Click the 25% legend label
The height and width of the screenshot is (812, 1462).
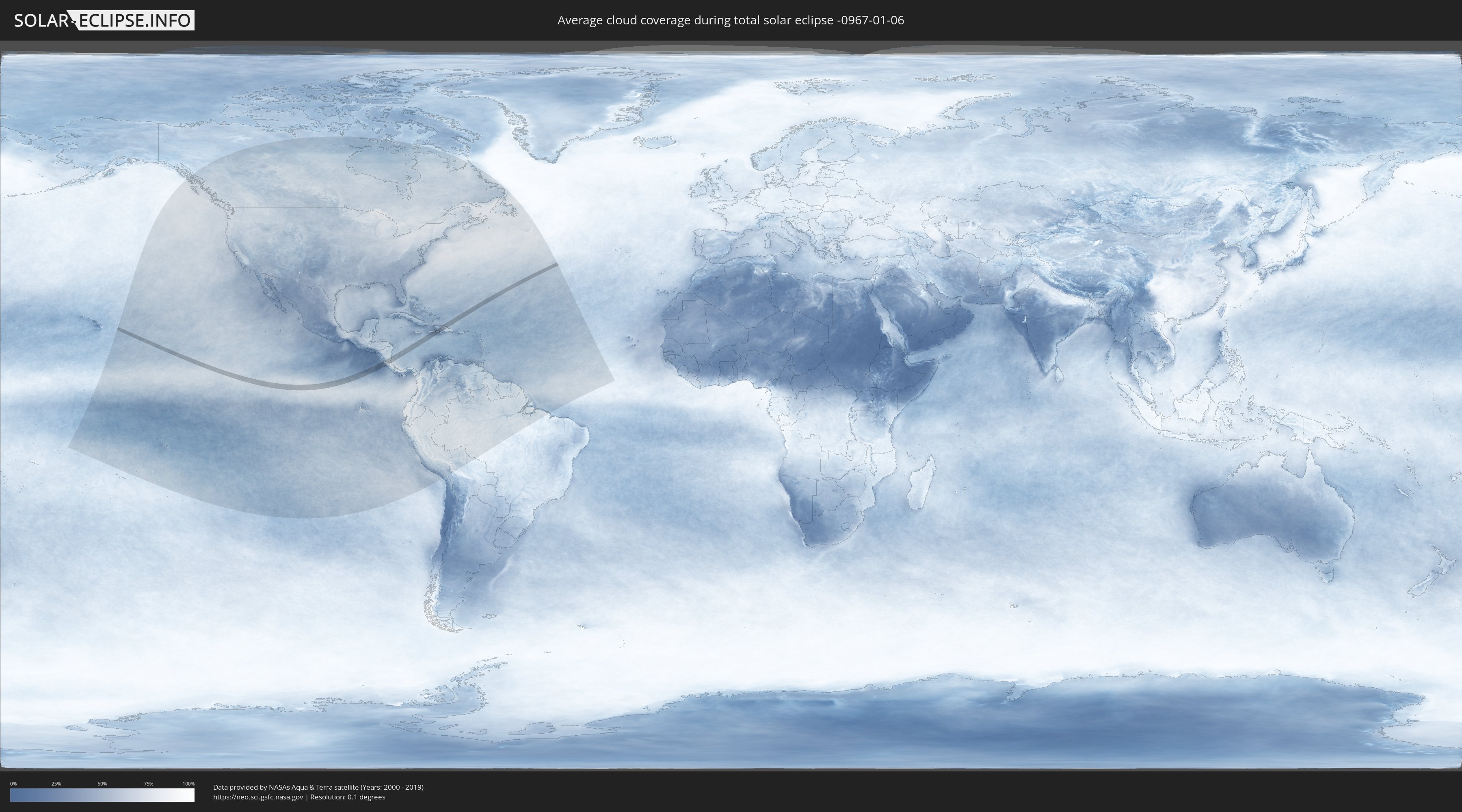click(x=56, y=784)
